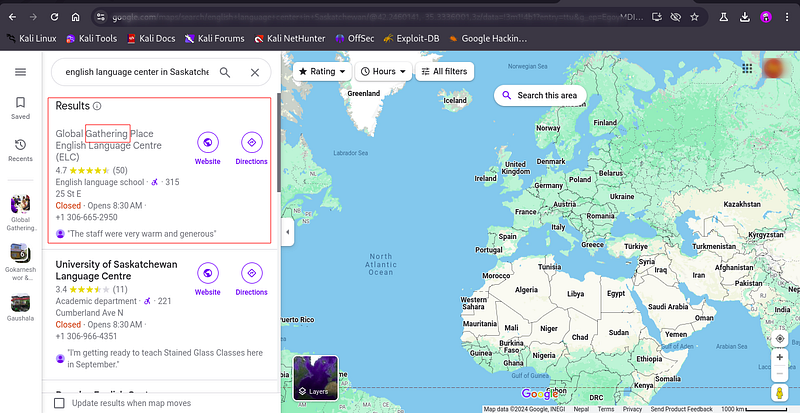This screenshot has height=413, width=800.
Task: Click the search text input field
Action: (x=135, y=72)
